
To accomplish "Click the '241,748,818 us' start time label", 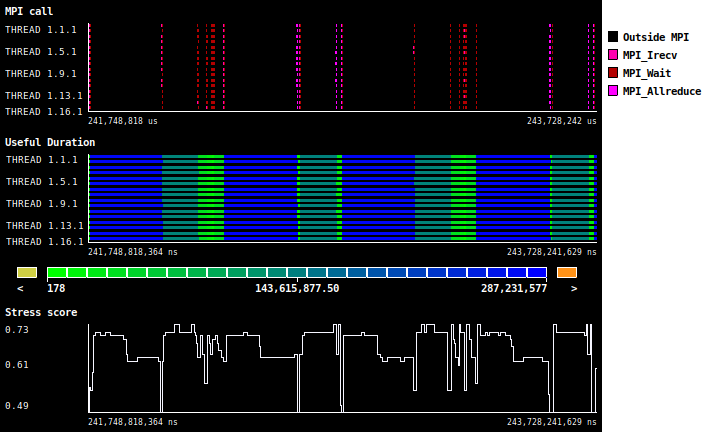I will click(123, 121).
